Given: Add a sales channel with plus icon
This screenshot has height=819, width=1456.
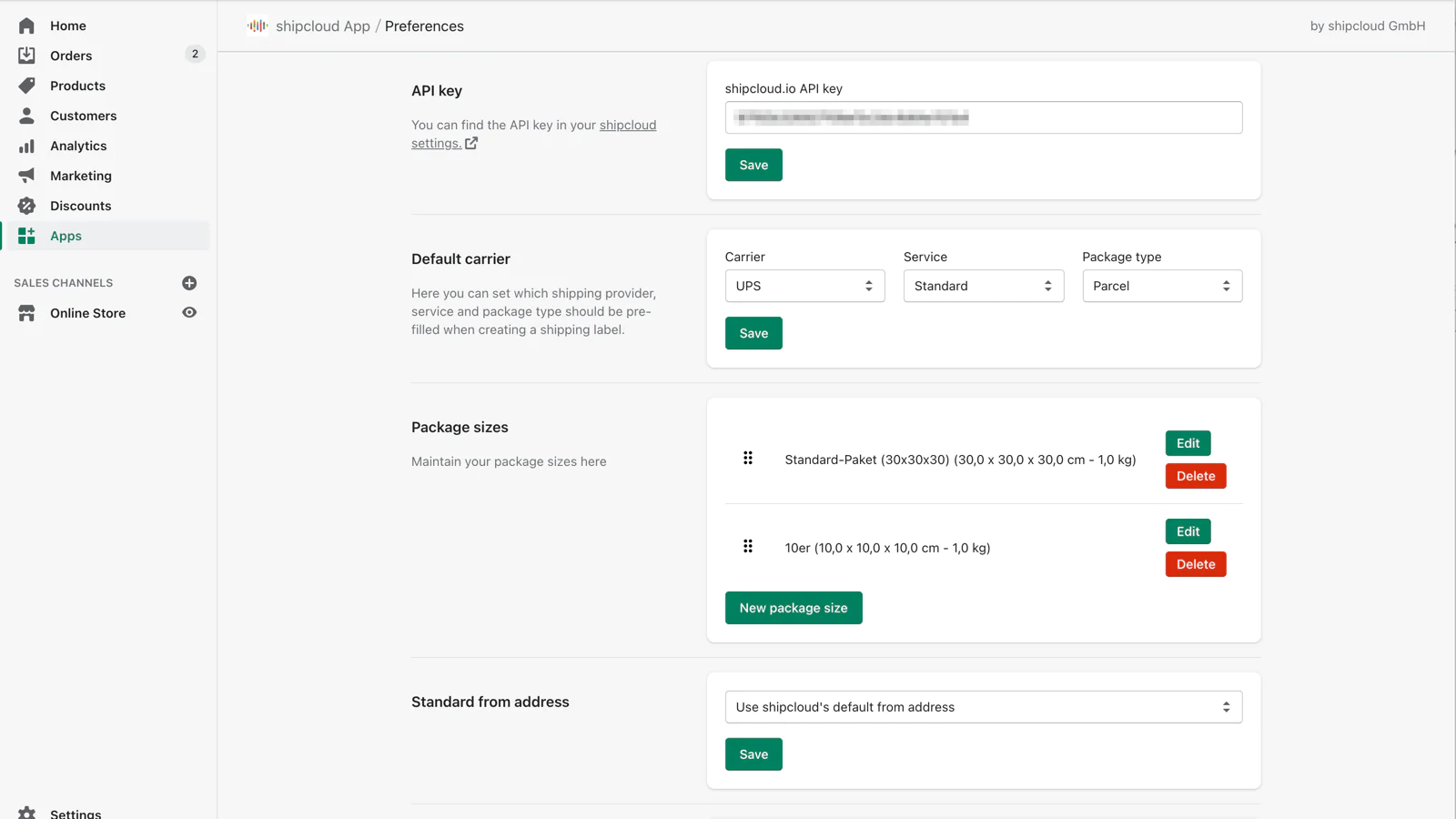Looking at the screenshot, I should click(189, 283).
